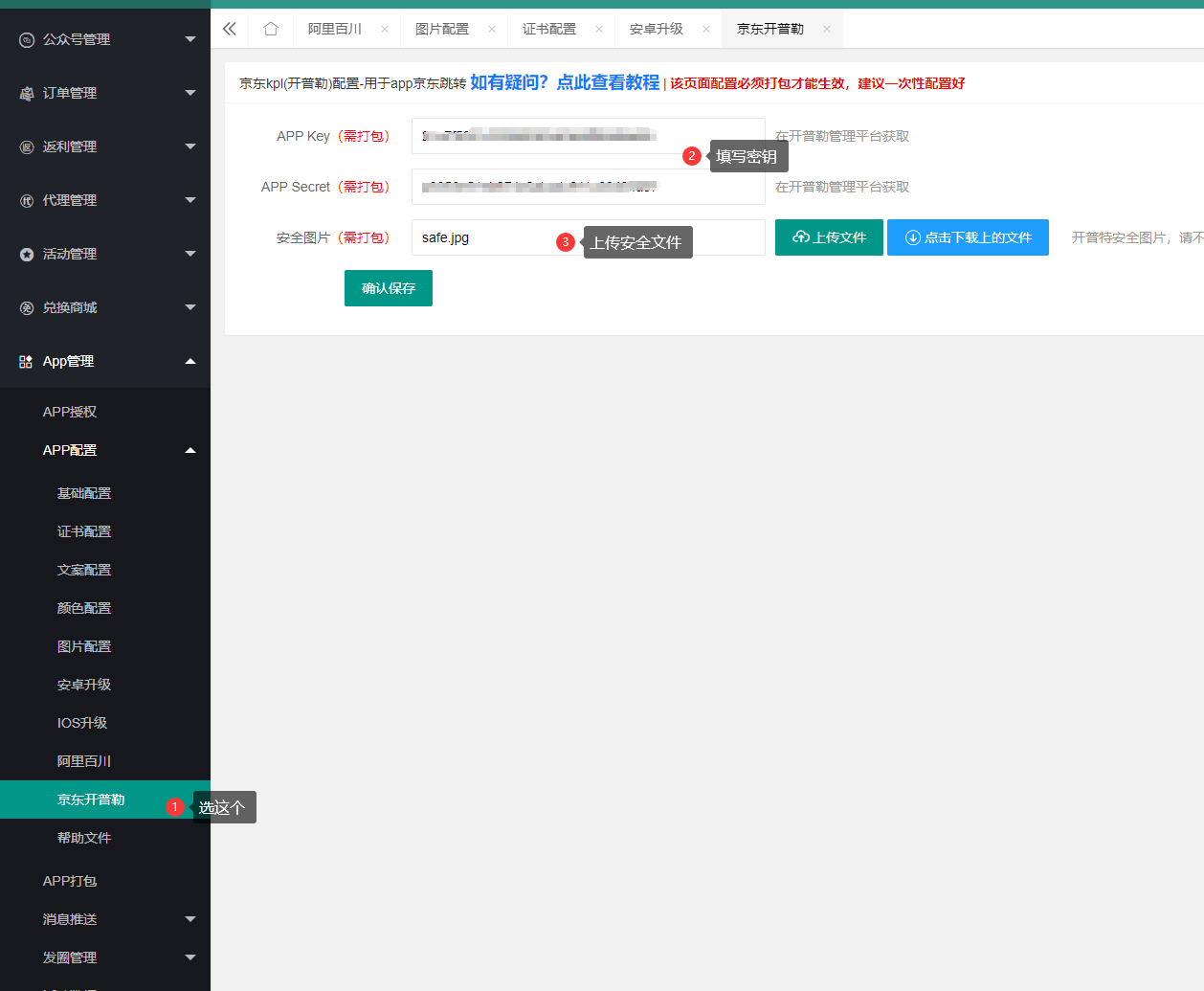Open the 如有疑问?点此查看教程 link

click(565, 82)
